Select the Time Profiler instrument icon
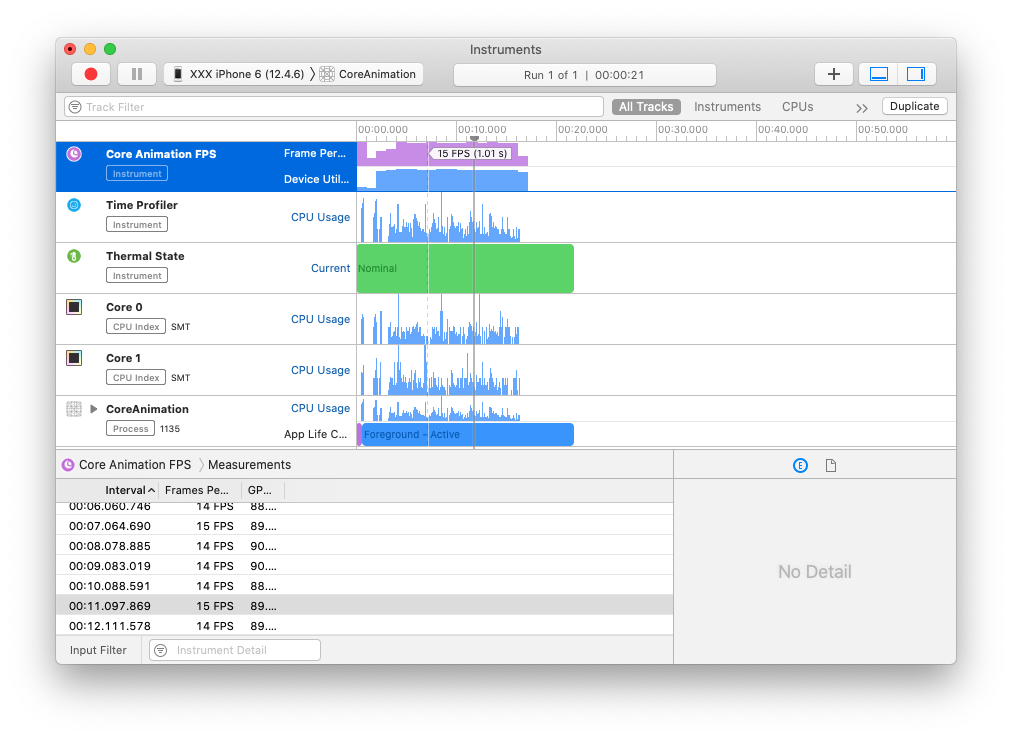This screenshot has width=1012, height=738. (x=74, y=205)
